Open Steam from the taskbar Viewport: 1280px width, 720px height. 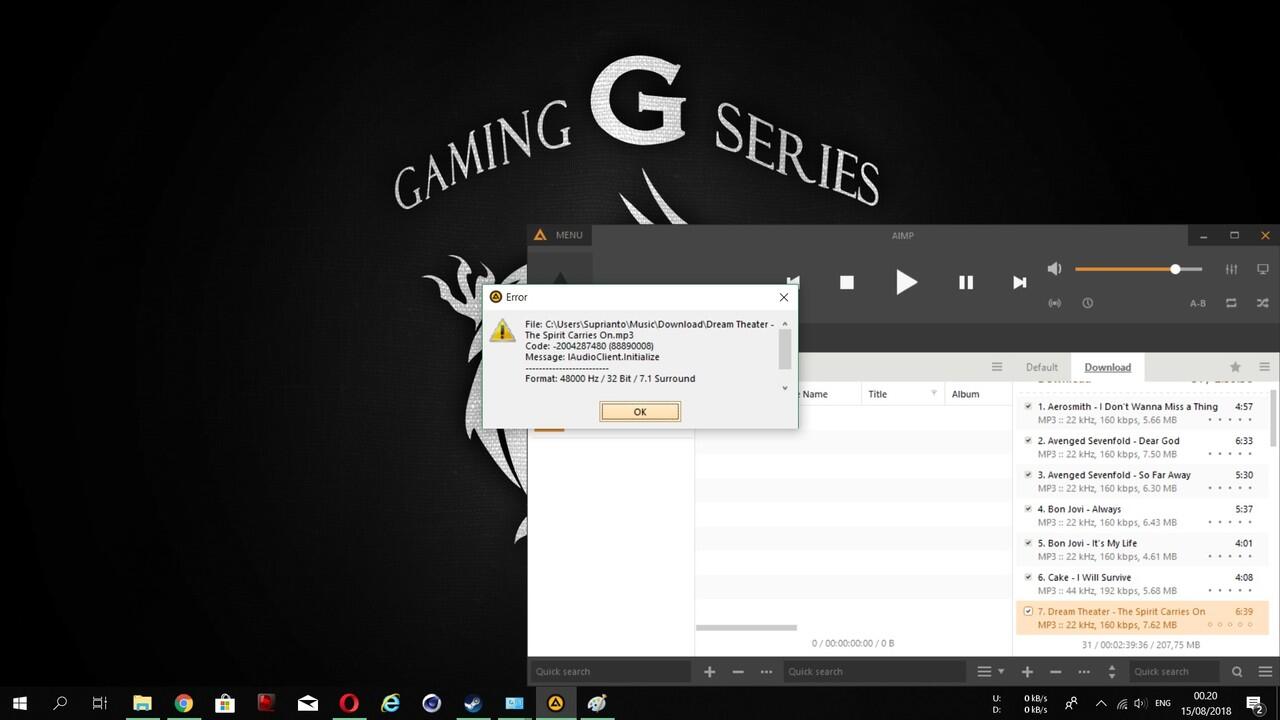(472, 703)
